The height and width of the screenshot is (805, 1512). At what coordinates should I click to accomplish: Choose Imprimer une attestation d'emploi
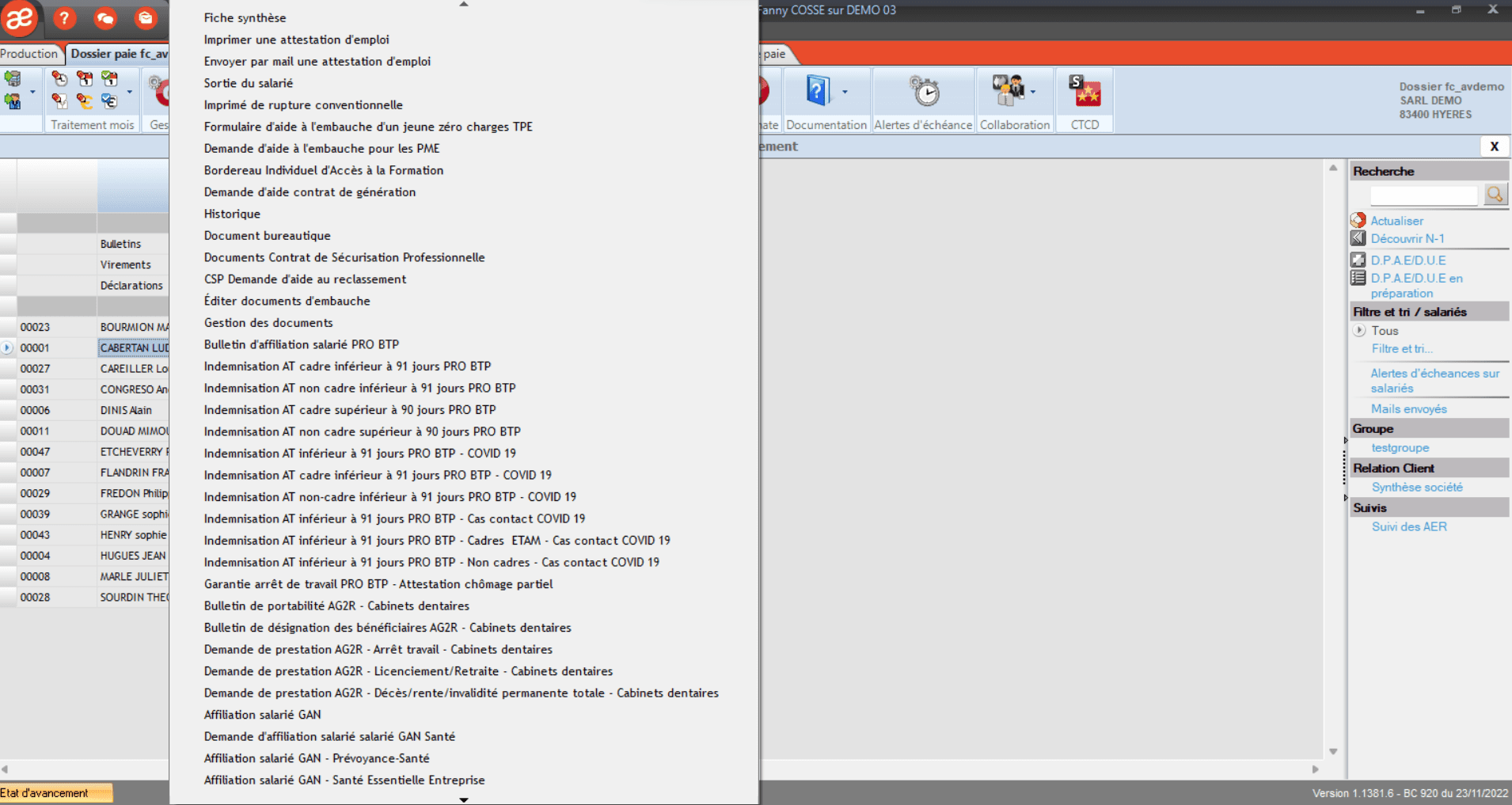[296, 40]
